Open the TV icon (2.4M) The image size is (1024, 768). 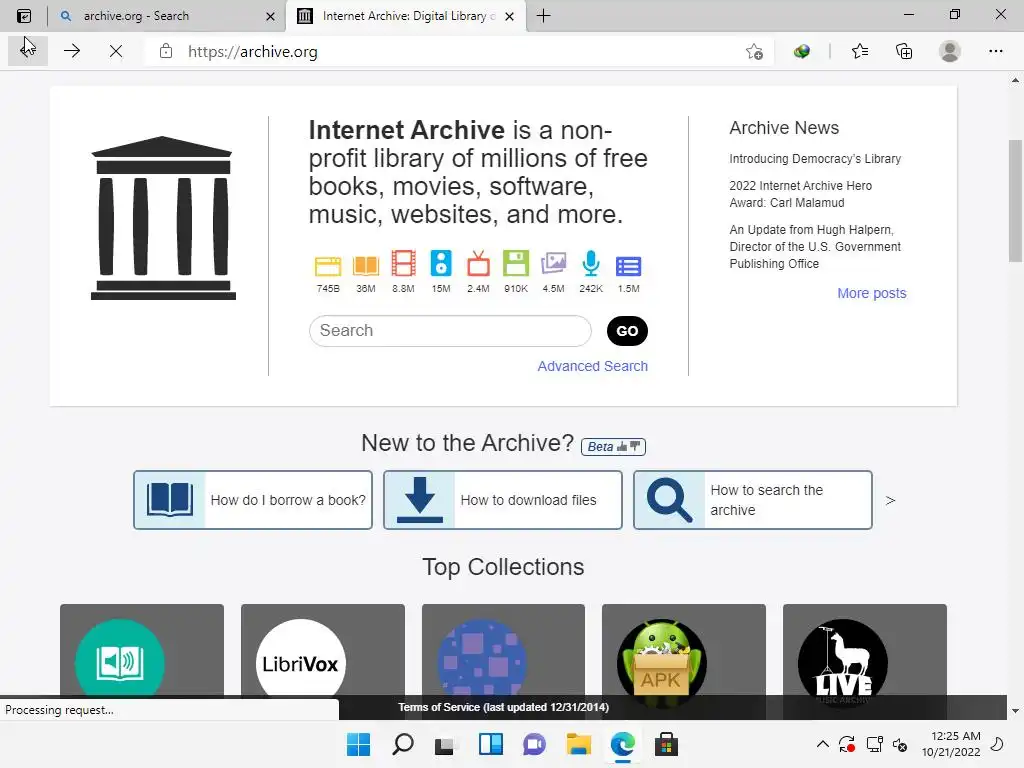tap(478, 264)
